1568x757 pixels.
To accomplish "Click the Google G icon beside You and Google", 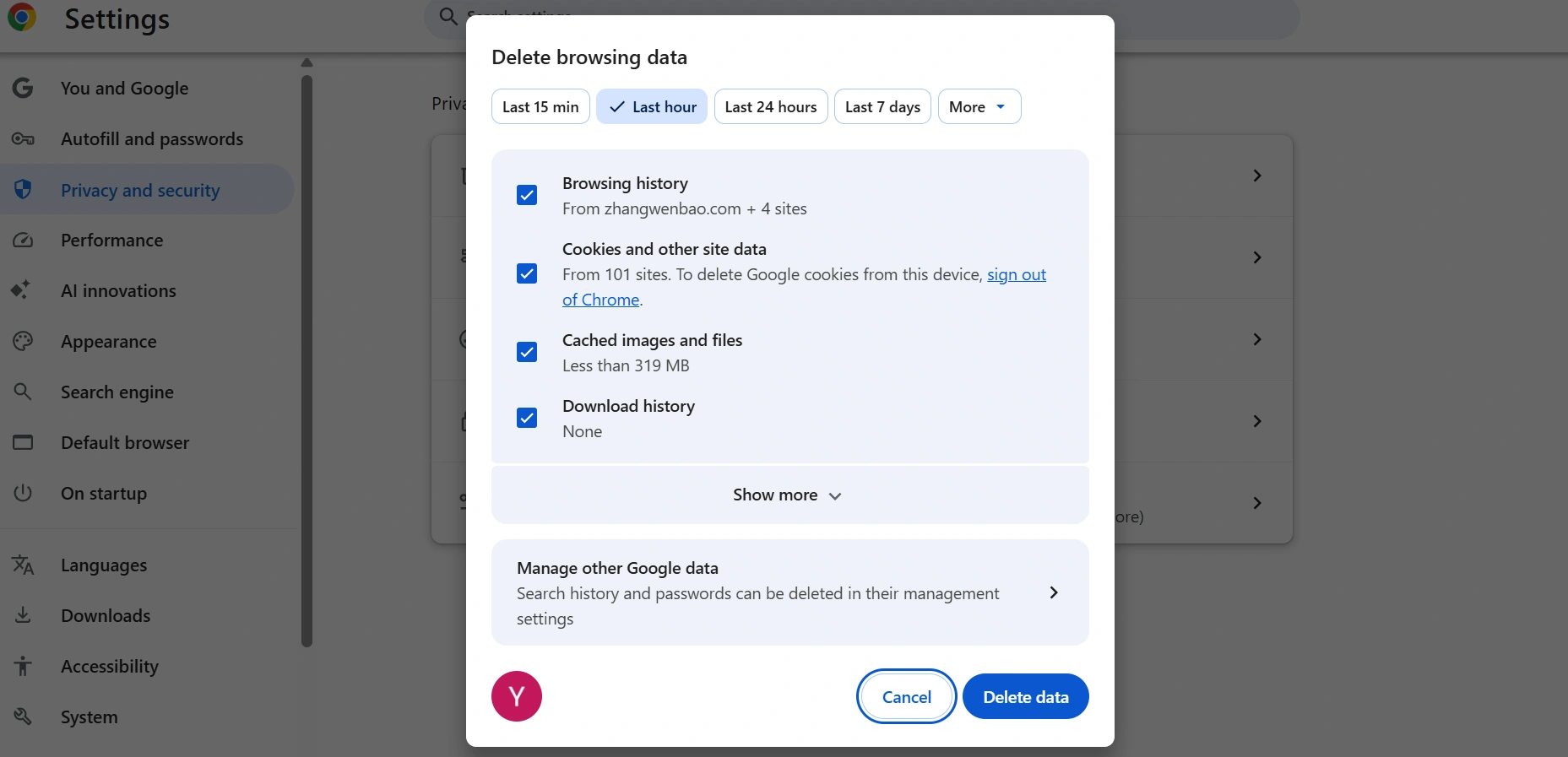I will coord(23,88).
